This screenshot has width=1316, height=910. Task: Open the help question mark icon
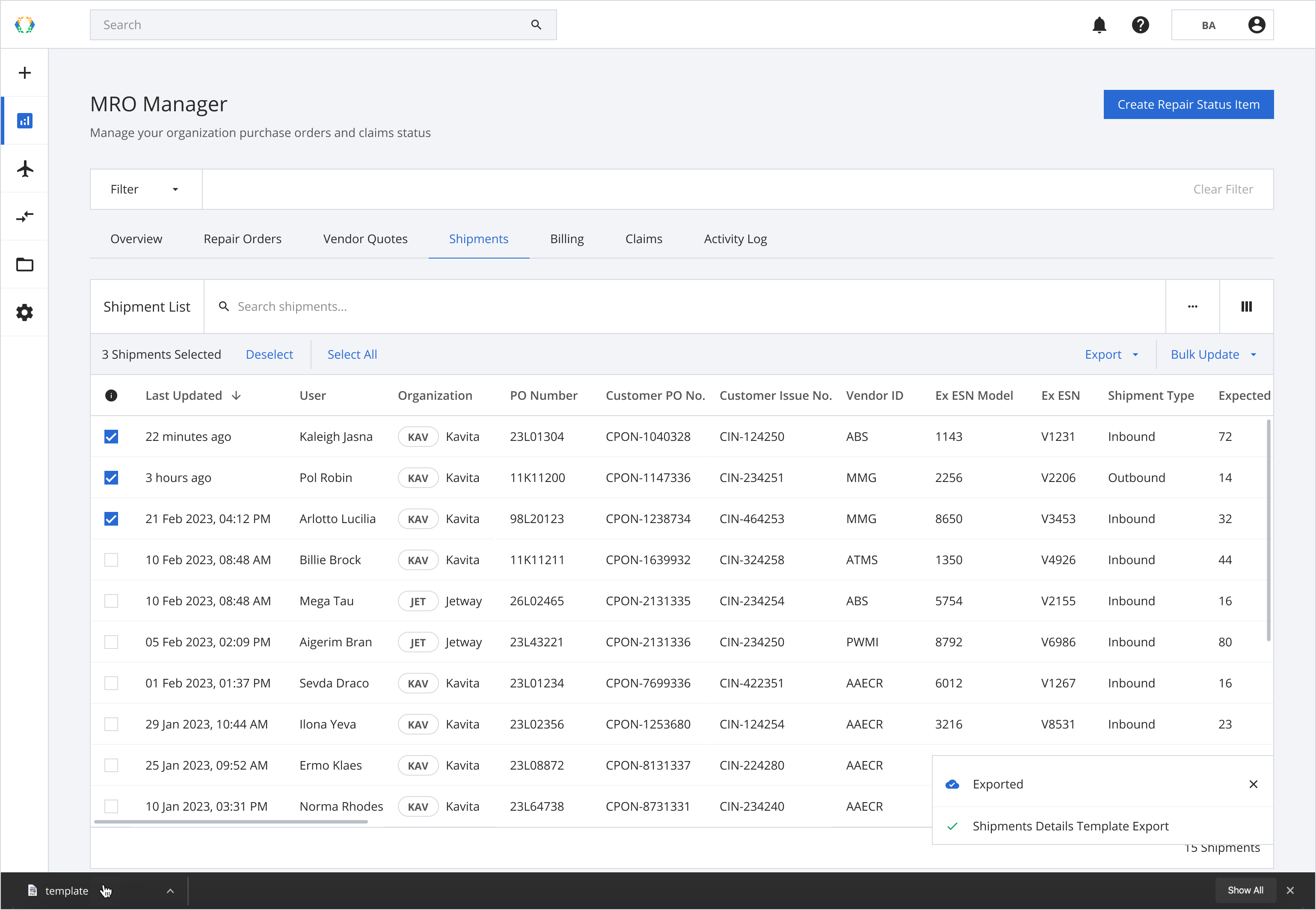1140,24
